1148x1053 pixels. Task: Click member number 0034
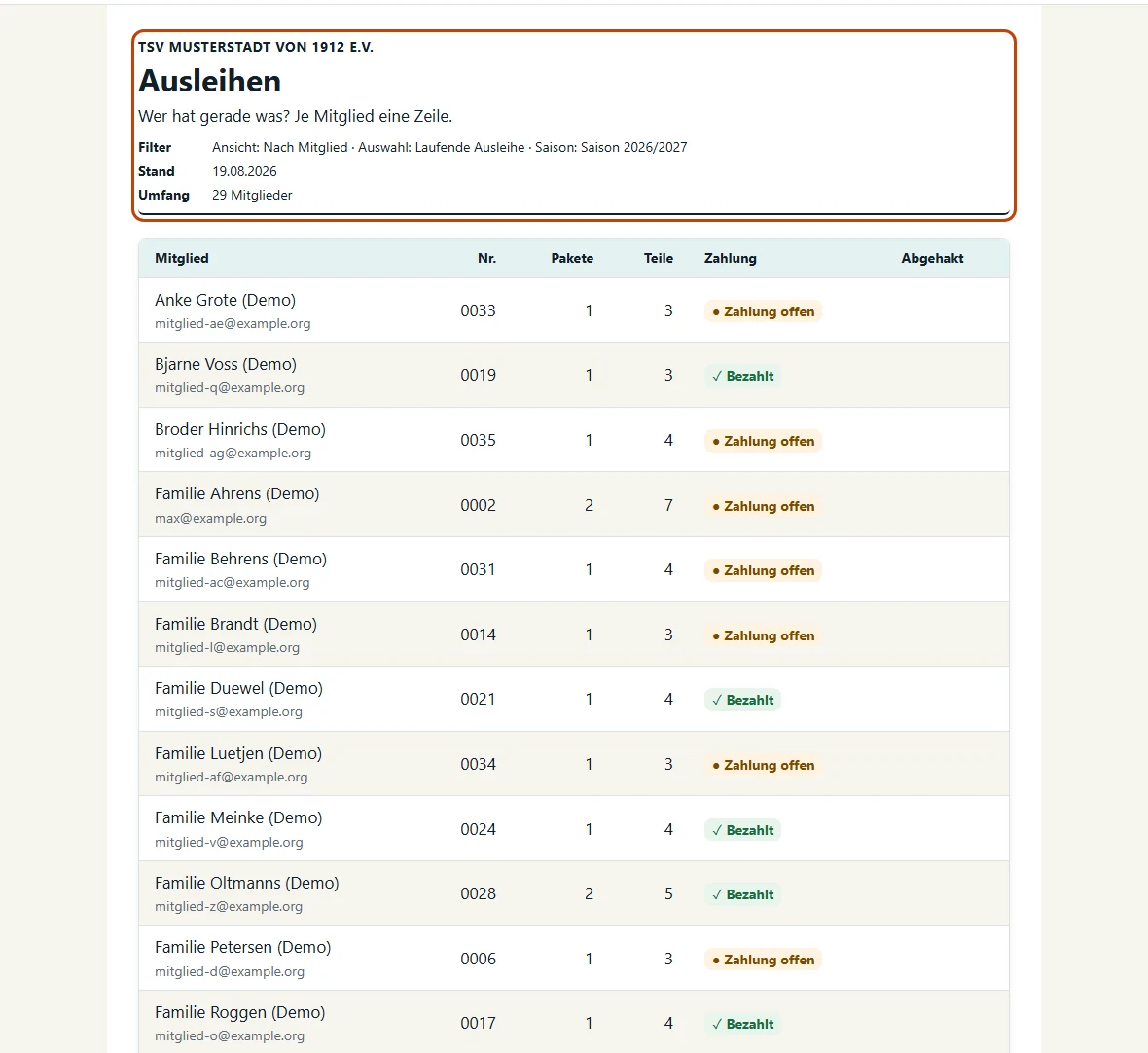point(478,765)
